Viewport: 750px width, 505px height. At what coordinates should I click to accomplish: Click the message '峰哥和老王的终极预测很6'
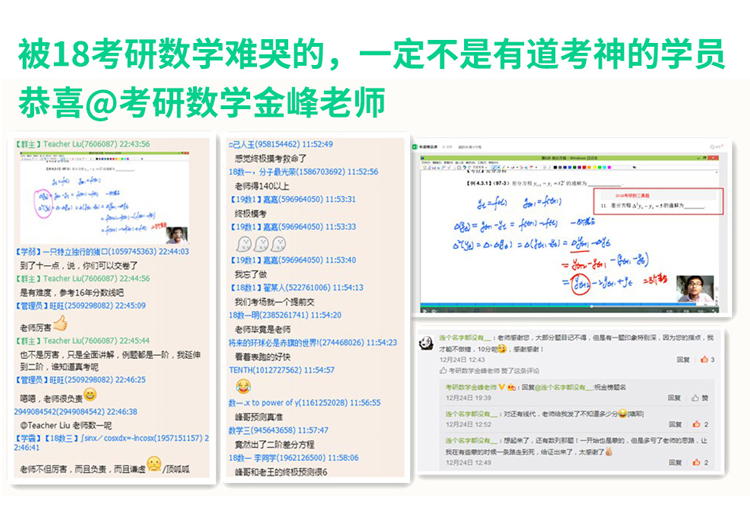pyautogui.click(x=281, y=472)
